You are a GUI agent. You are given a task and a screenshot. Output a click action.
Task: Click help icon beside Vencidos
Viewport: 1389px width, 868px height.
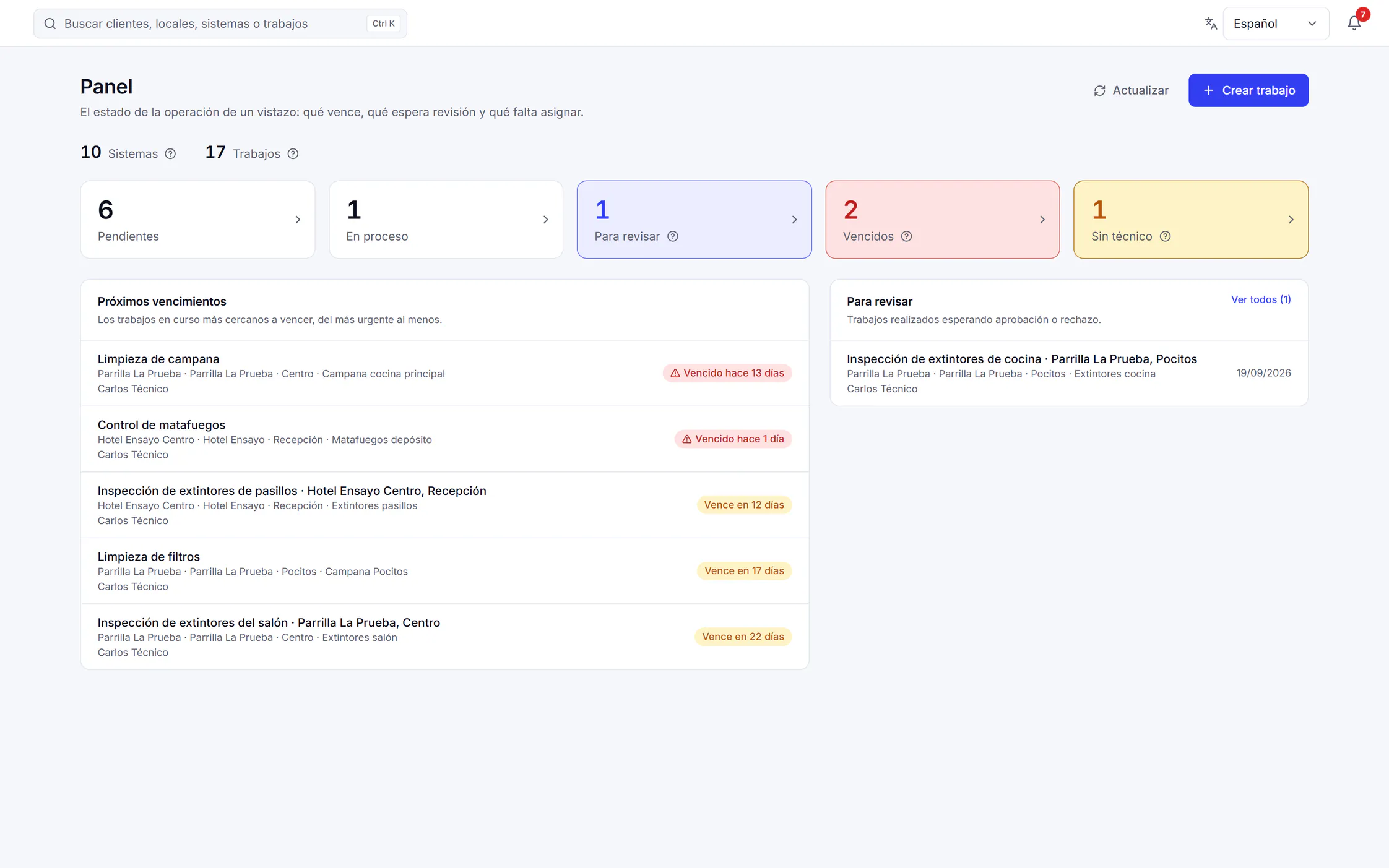907,236
